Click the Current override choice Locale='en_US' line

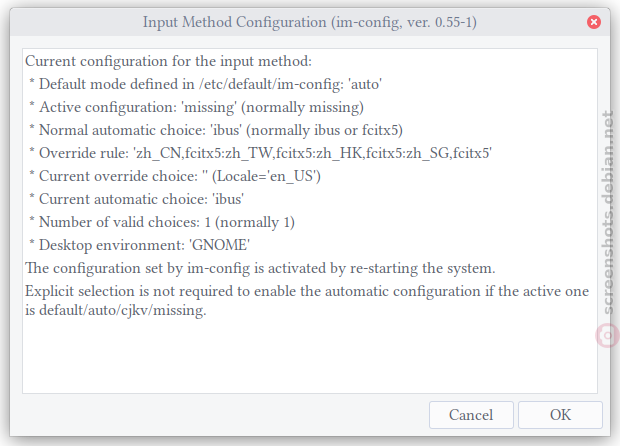point(175,176)
